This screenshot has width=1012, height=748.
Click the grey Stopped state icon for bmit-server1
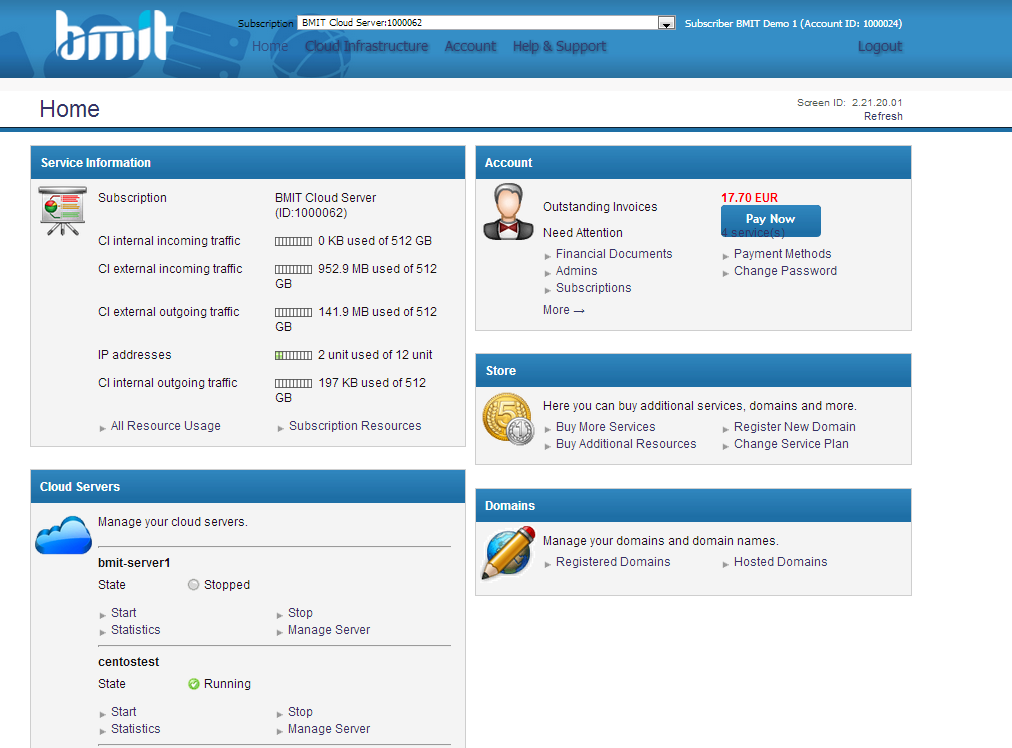point(194,585)
